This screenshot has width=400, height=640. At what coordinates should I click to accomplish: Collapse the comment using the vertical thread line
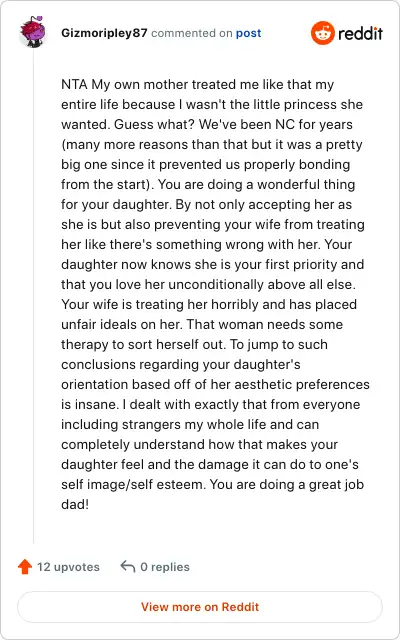[x=33, y=296]
